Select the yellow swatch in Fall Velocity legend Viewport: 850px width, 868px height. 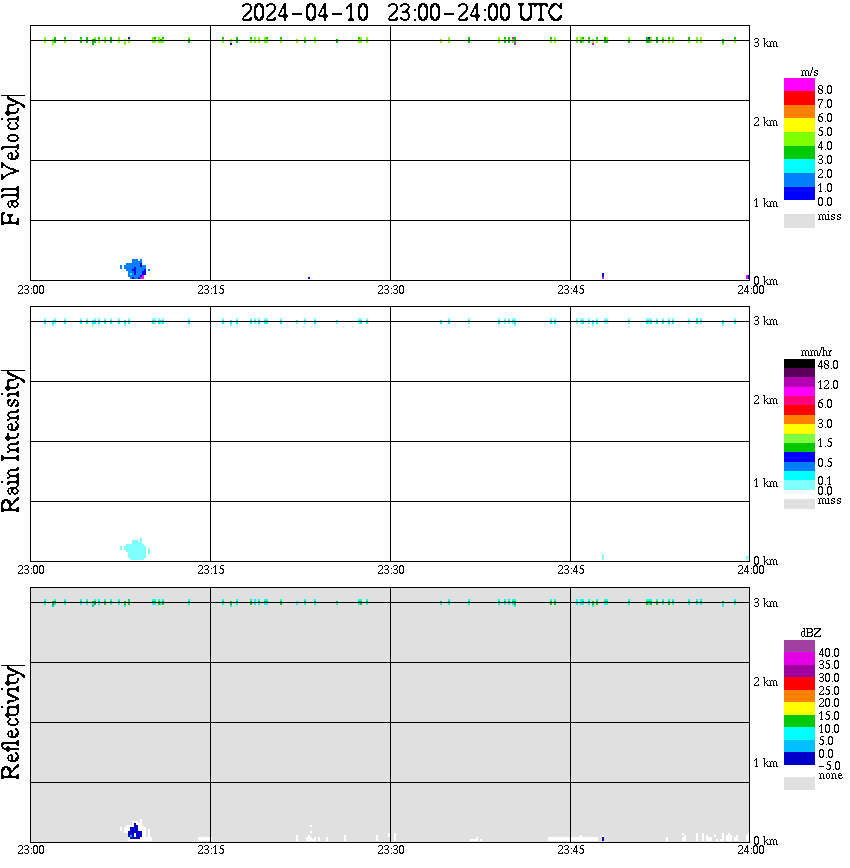point(799,126)
